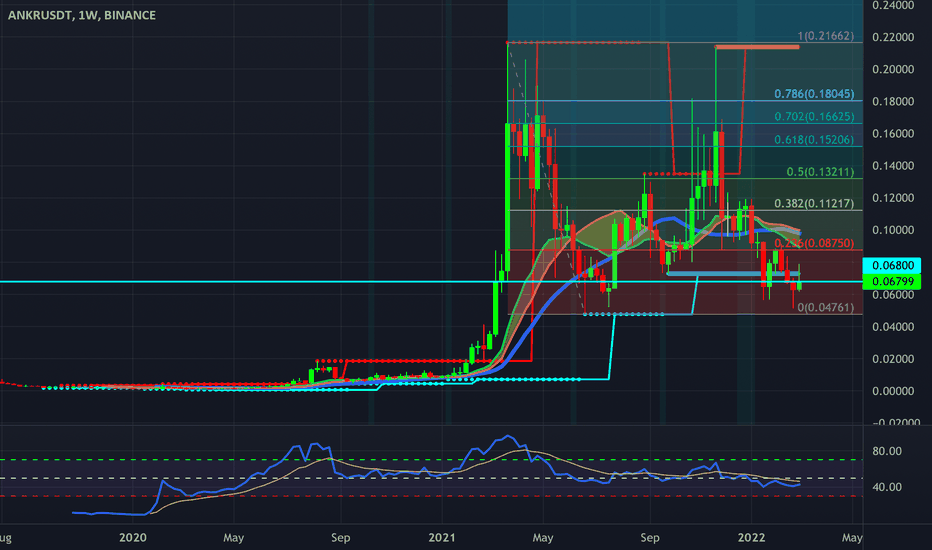932x550 pixels.
Task: Click the 80.00 RSI axis label
Action: (x=887, y=451)
